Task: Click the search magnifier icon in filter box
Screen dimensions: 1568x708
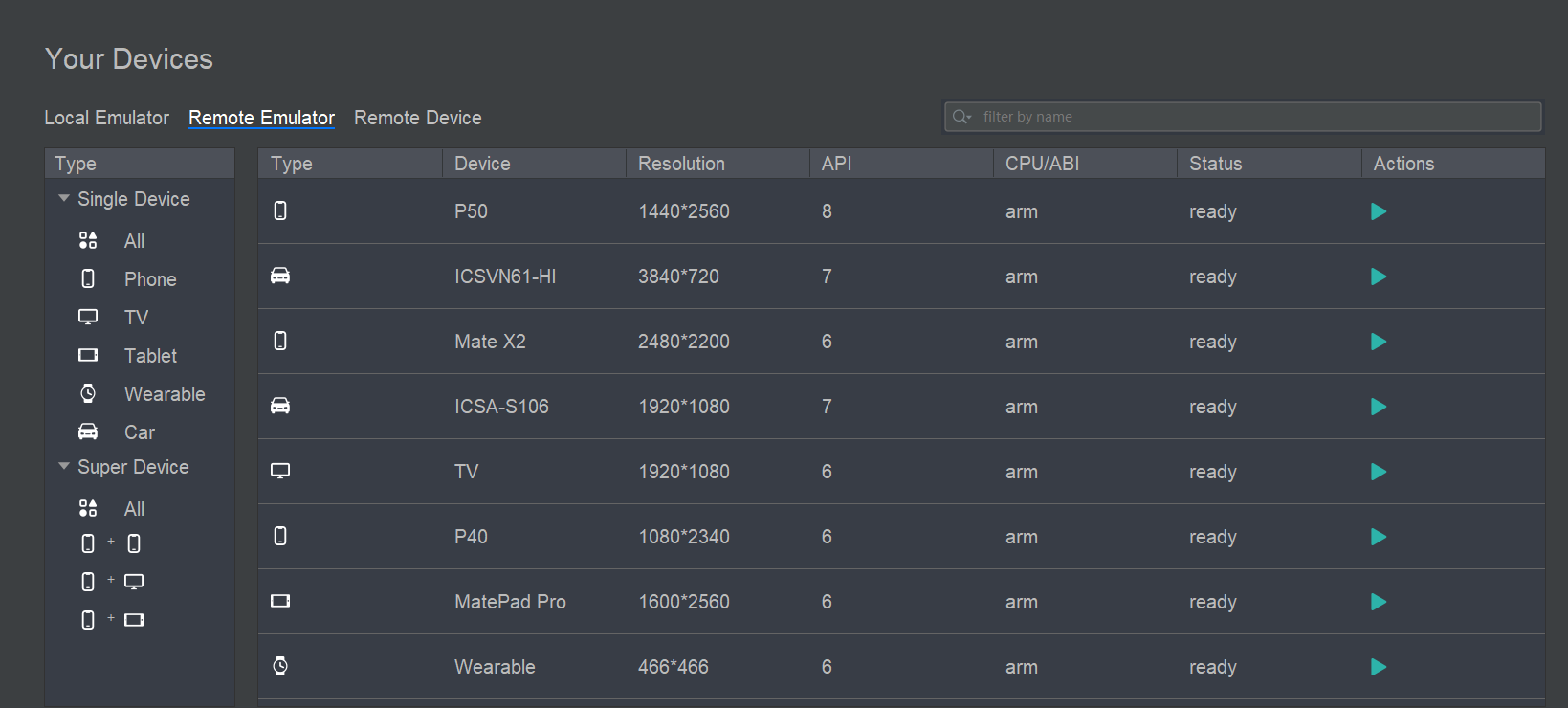Action: 961,117
